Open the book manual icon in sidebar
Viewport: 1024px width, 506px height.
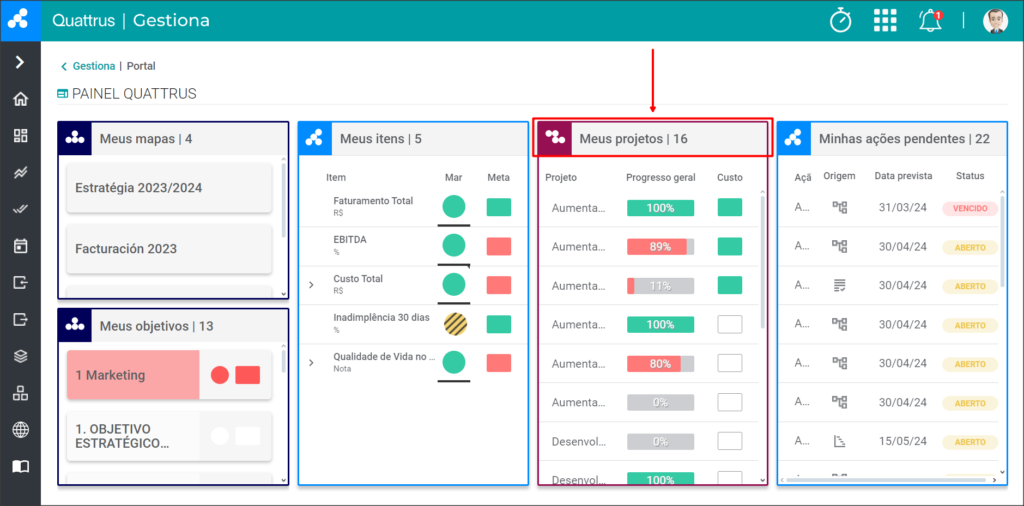click(x=20, y=466)
